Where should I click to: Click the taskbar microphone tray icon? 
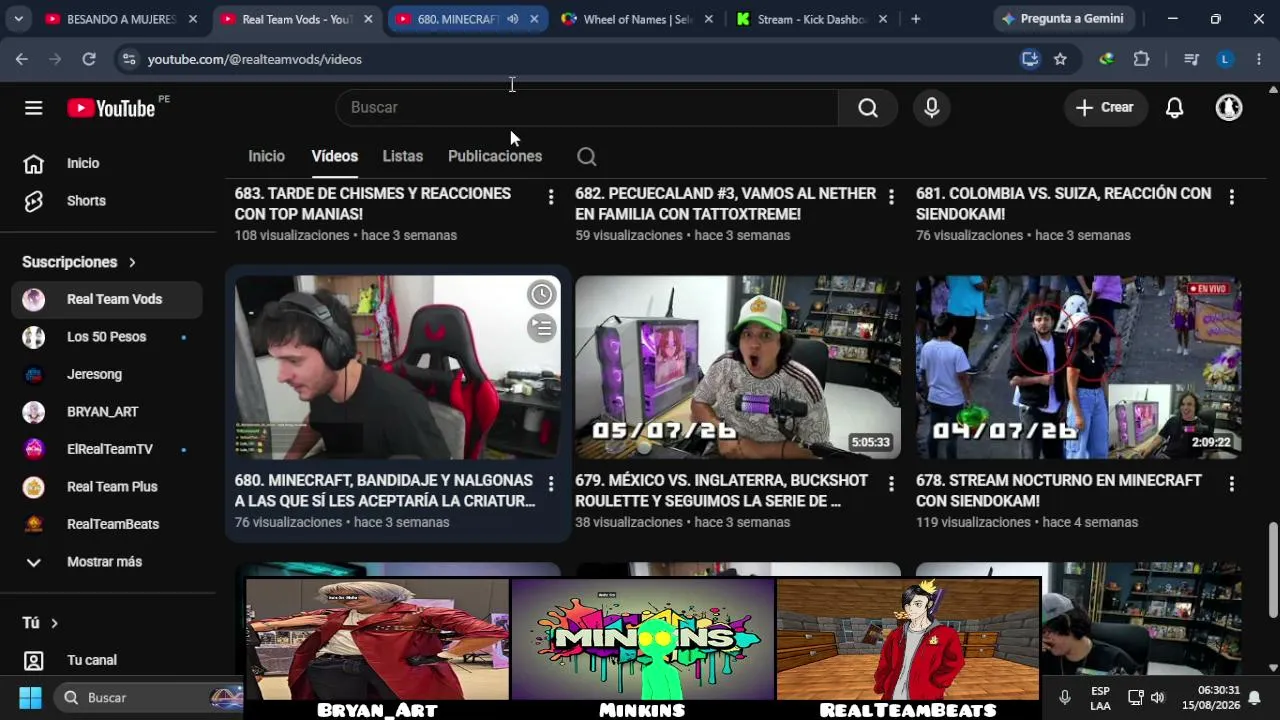tap(1065, 697)
